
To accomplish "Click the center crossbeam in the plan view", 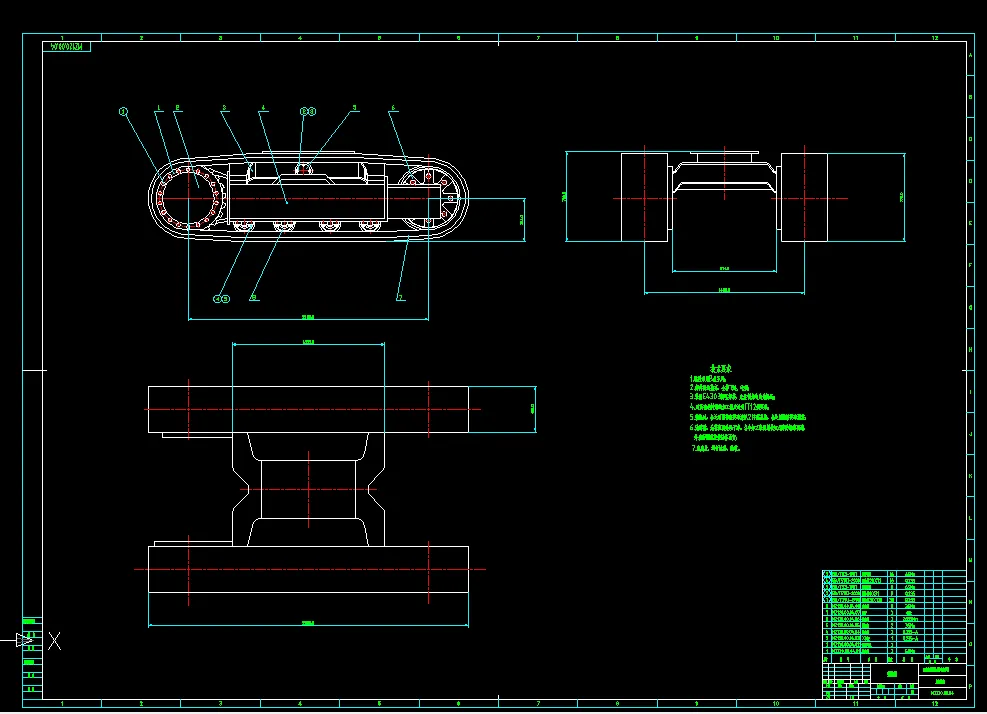I will tap(308, 489).
